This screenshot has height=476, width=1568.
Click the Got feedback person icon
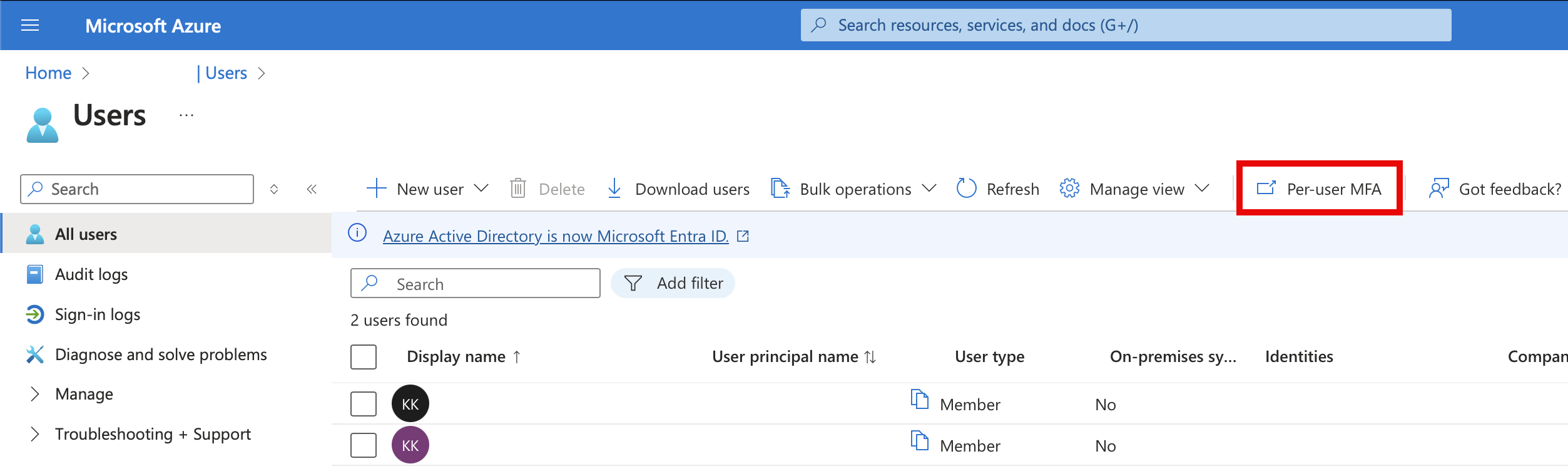pos(1438,189)
